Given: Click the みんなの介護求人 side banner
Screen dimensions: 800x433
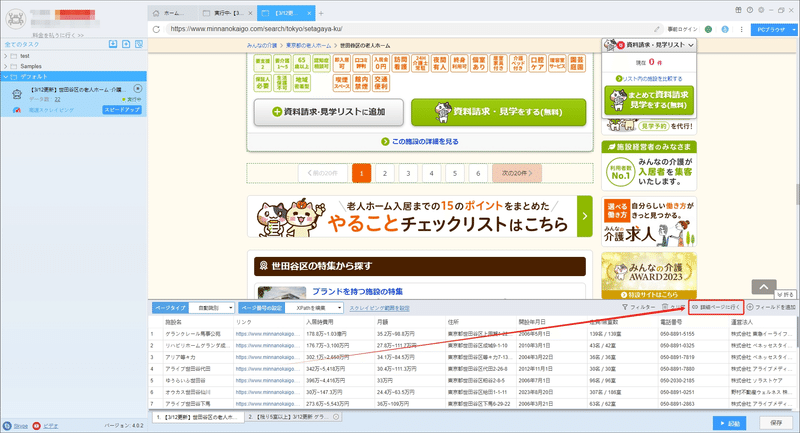Looking at the screenshot, I should pyautogui.click(x=649, y=222).
